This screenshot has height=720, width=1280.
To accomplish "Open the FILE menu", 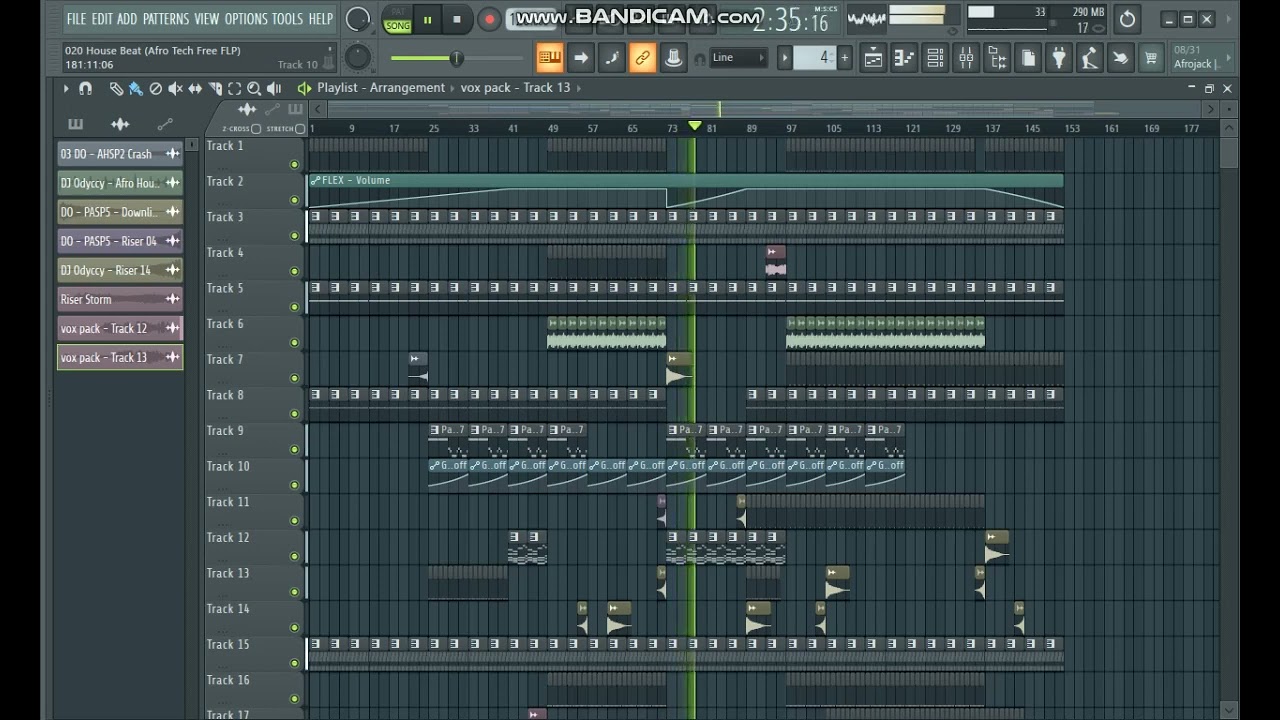I will (x=76, y=19).
